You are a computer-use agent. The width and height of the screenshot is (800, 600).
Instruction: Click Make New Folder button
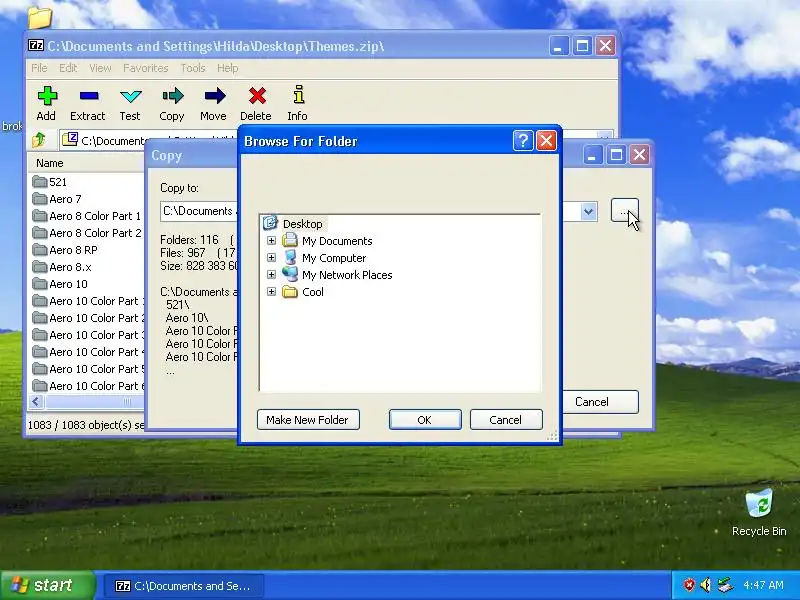(x=308, y=419)
